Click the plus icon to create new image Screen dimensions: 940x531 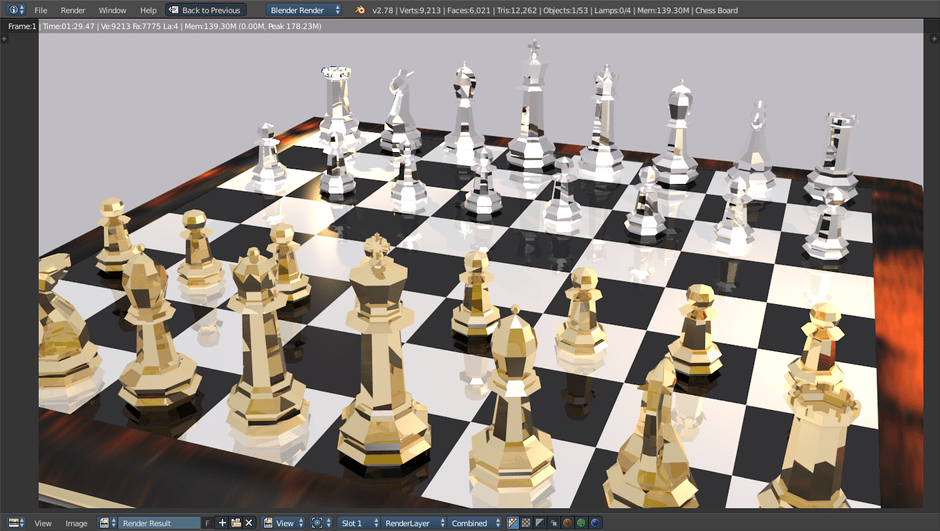(x=222, y=523)
